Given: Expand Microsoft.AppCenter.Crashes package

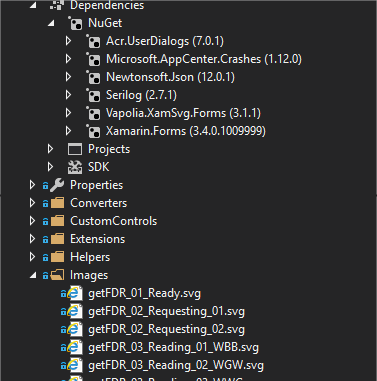Looking at the screenshot, I should pyautogui.click(x=68, y=59).
